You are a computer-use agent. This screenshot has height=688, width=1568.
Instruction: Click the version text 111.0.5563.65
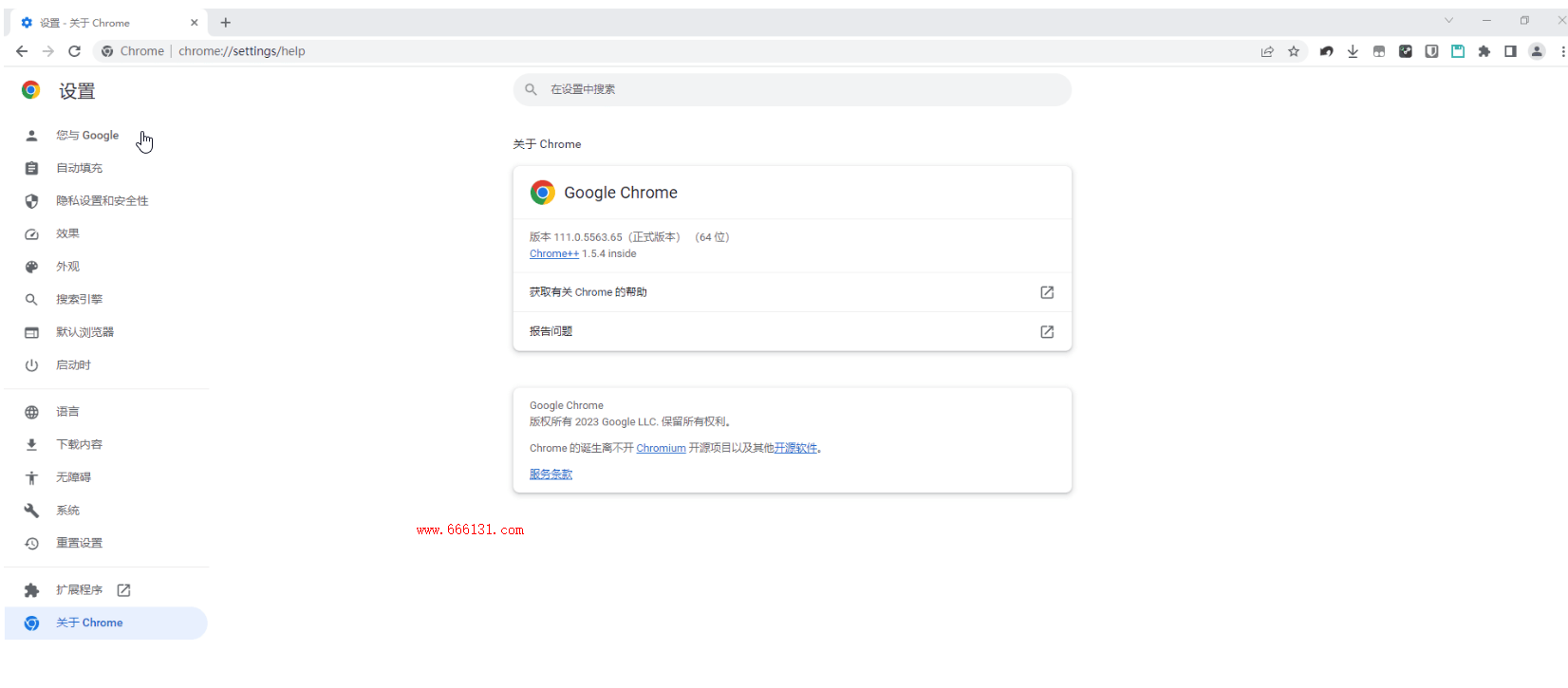click(x=588, y=237)
